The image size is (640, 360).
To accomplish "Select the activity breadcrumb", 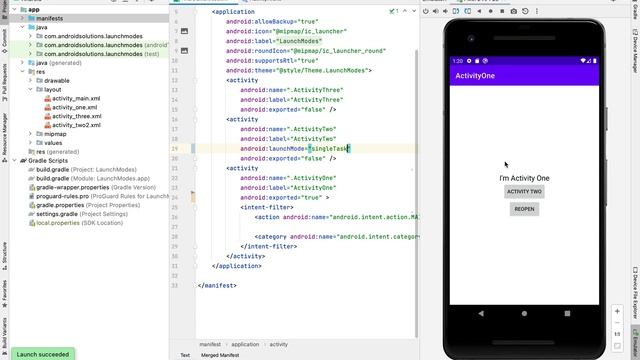I will click(x=278, y=344).
